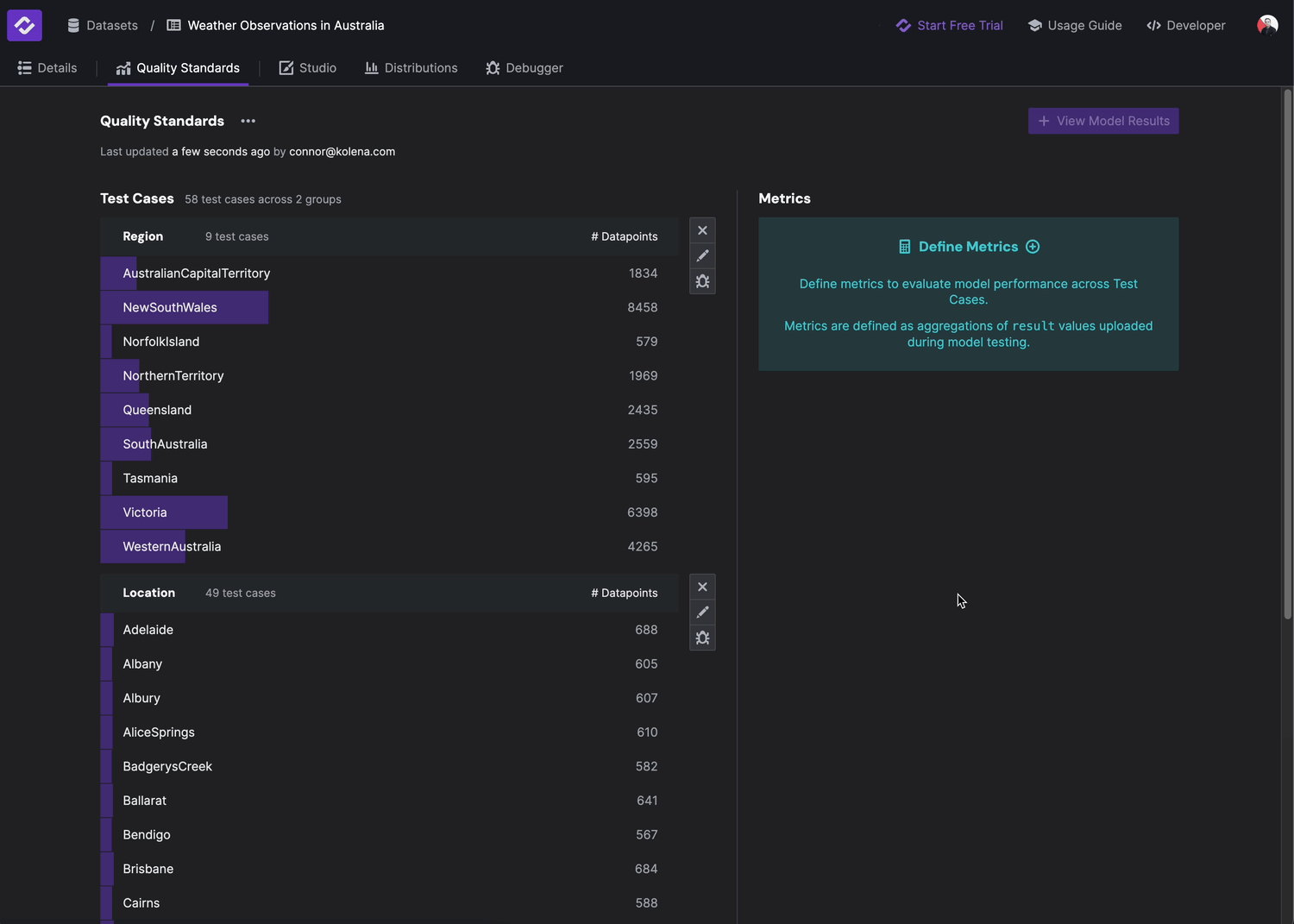Image resolution: width=1294 pixels, height=924 pixels.
Task: Click the Start Free Trial link
Action: 950,26
